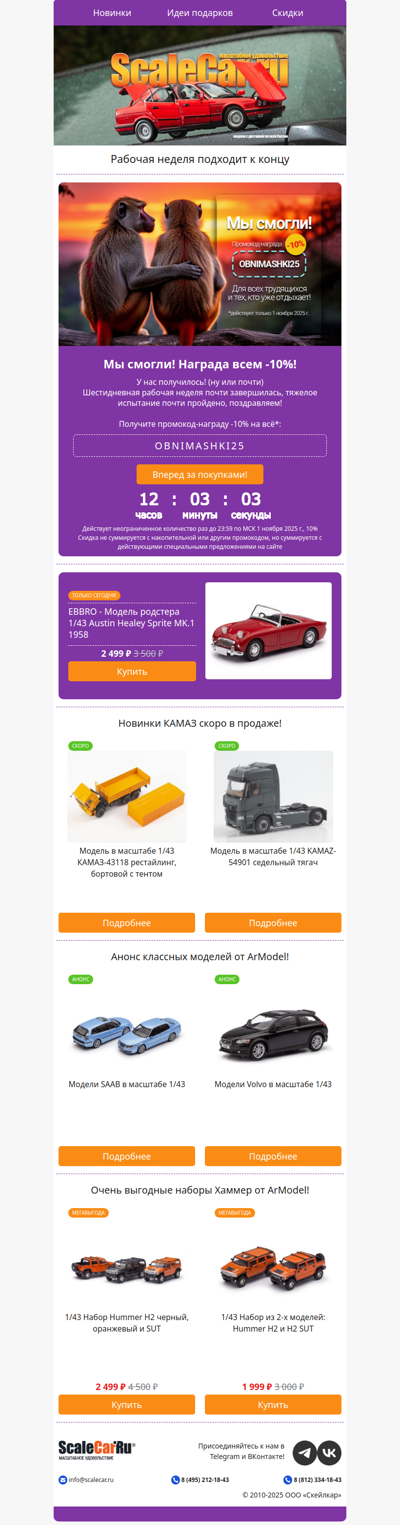
Task: Click Подробнее under KAMAZ-54901 tractor
Action: pyautogui.click(x=273, y=923)
